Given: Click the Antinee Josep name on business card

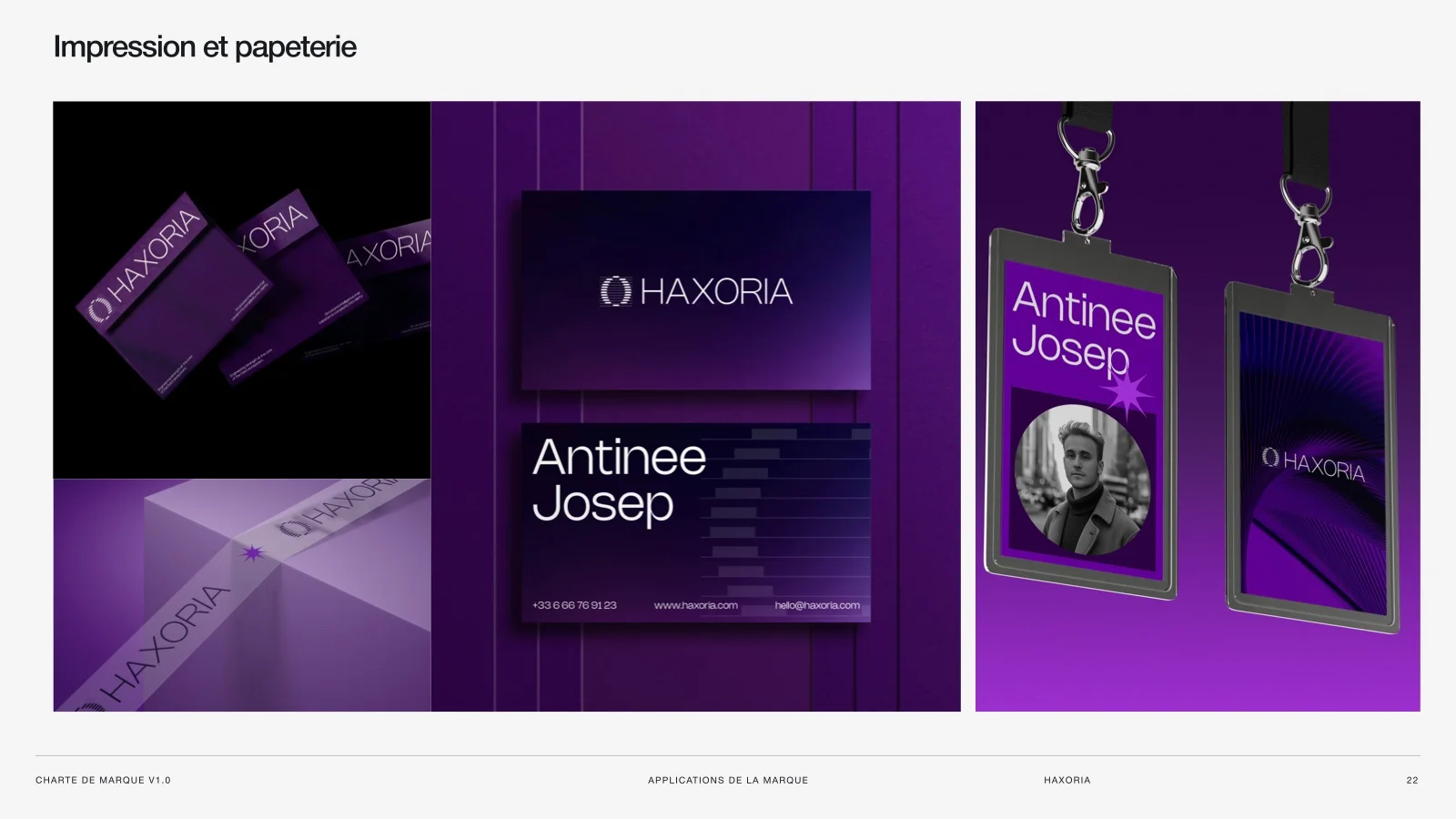Looking at the screenshot, I should point(619,480).
